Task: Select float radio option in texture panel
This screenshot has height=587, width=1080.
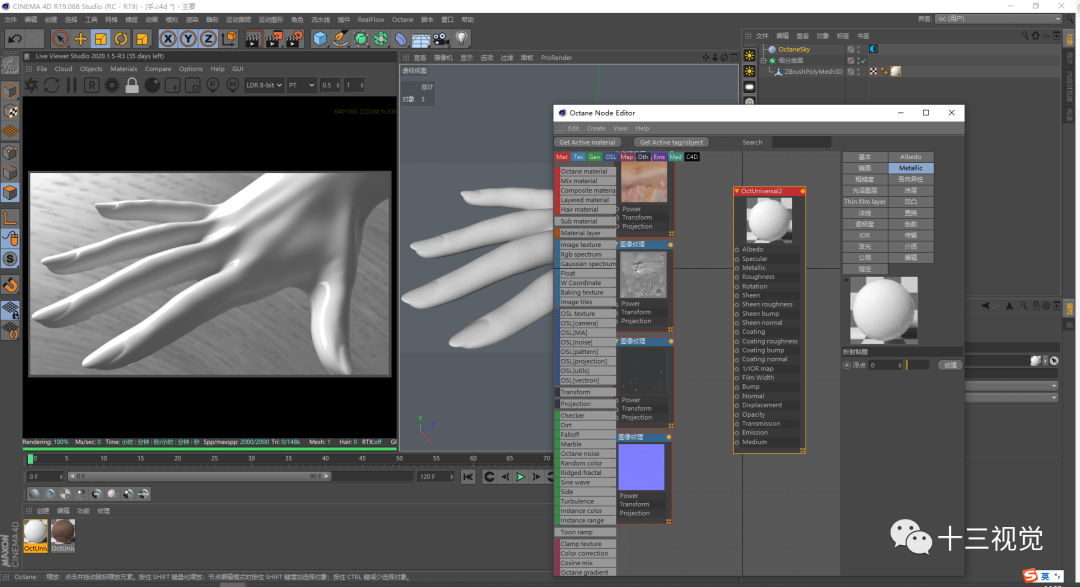Action: [x=847, y=366]
